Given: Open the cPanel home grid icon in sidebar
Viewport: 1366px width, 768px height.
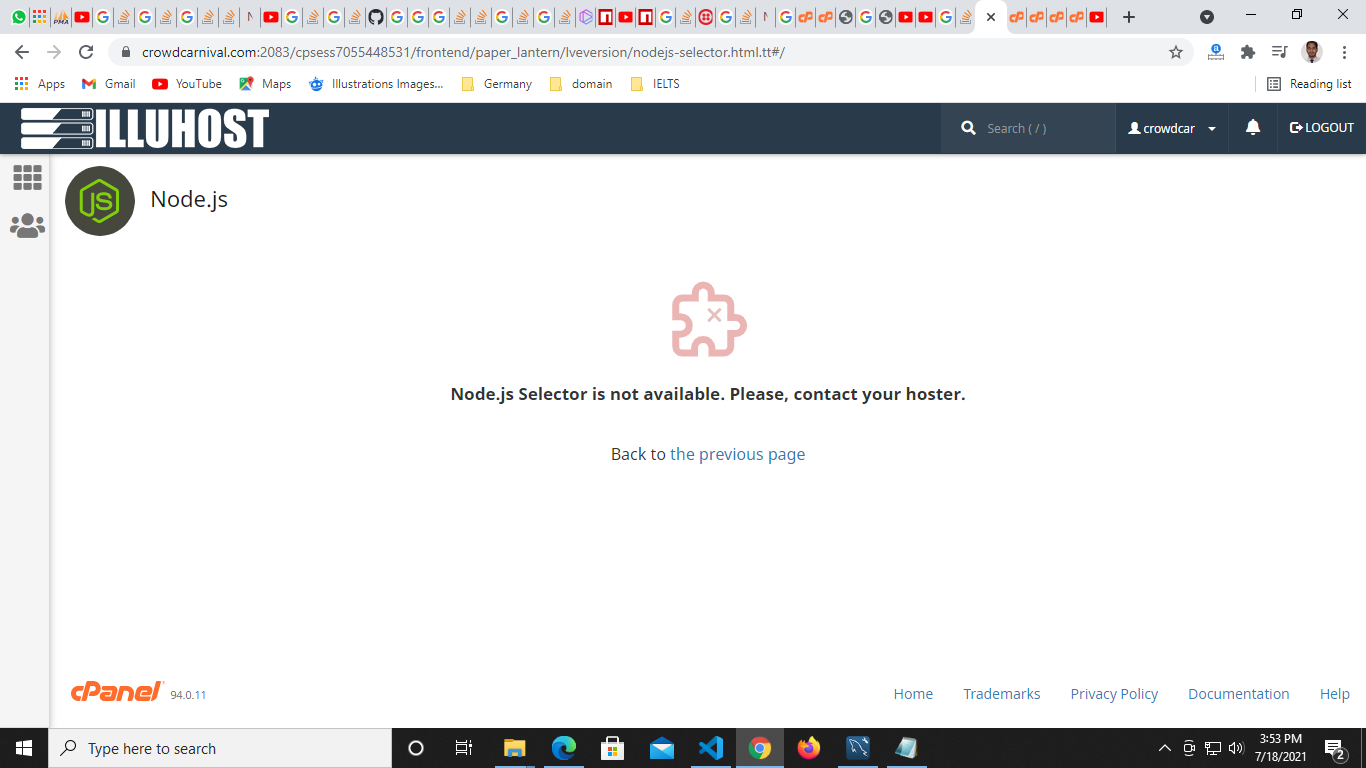Looking at the screenshot, I should 27,178.
